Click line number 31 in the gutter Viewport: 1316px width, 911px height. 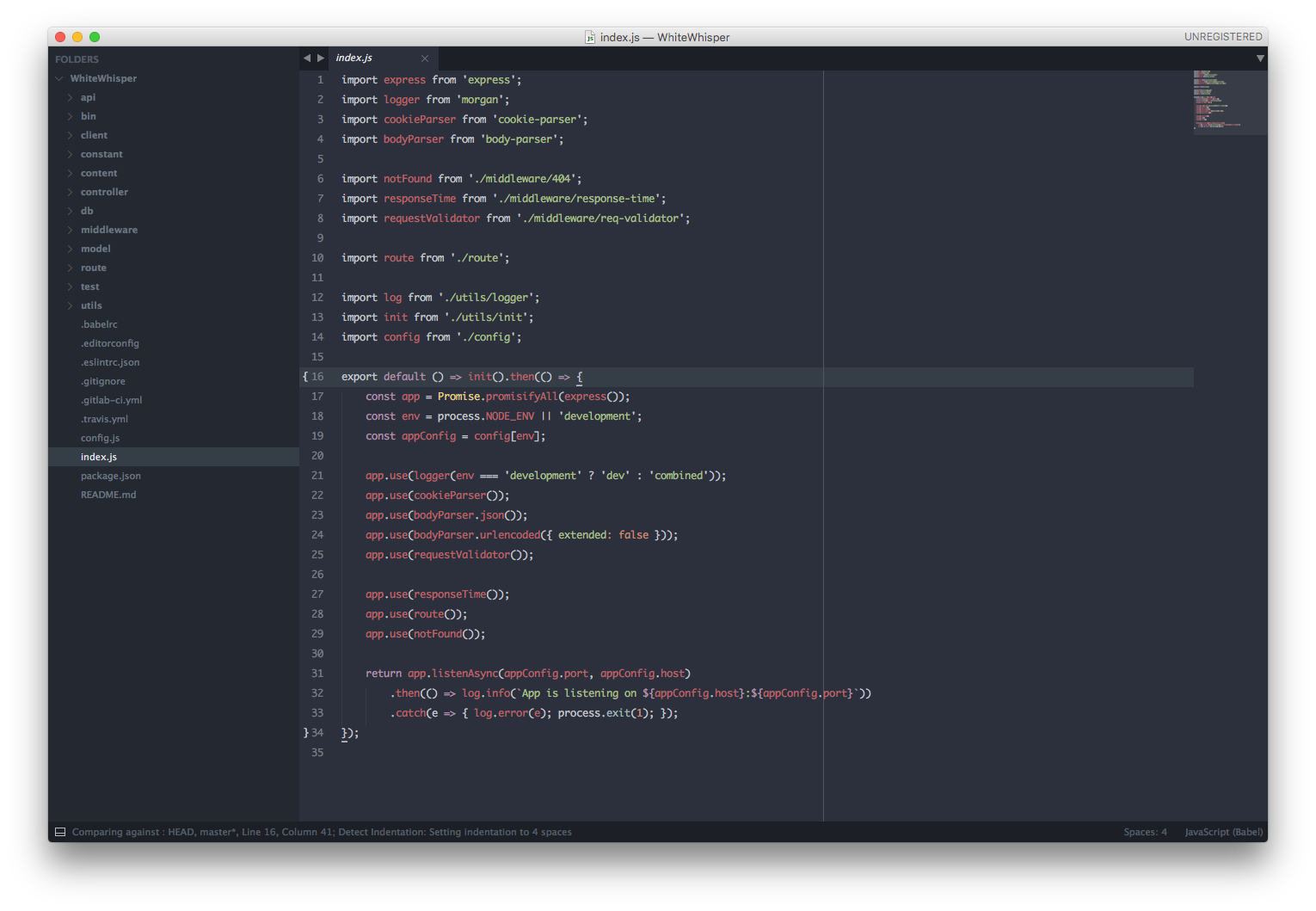pyautogui.click(x=317, y=674)
